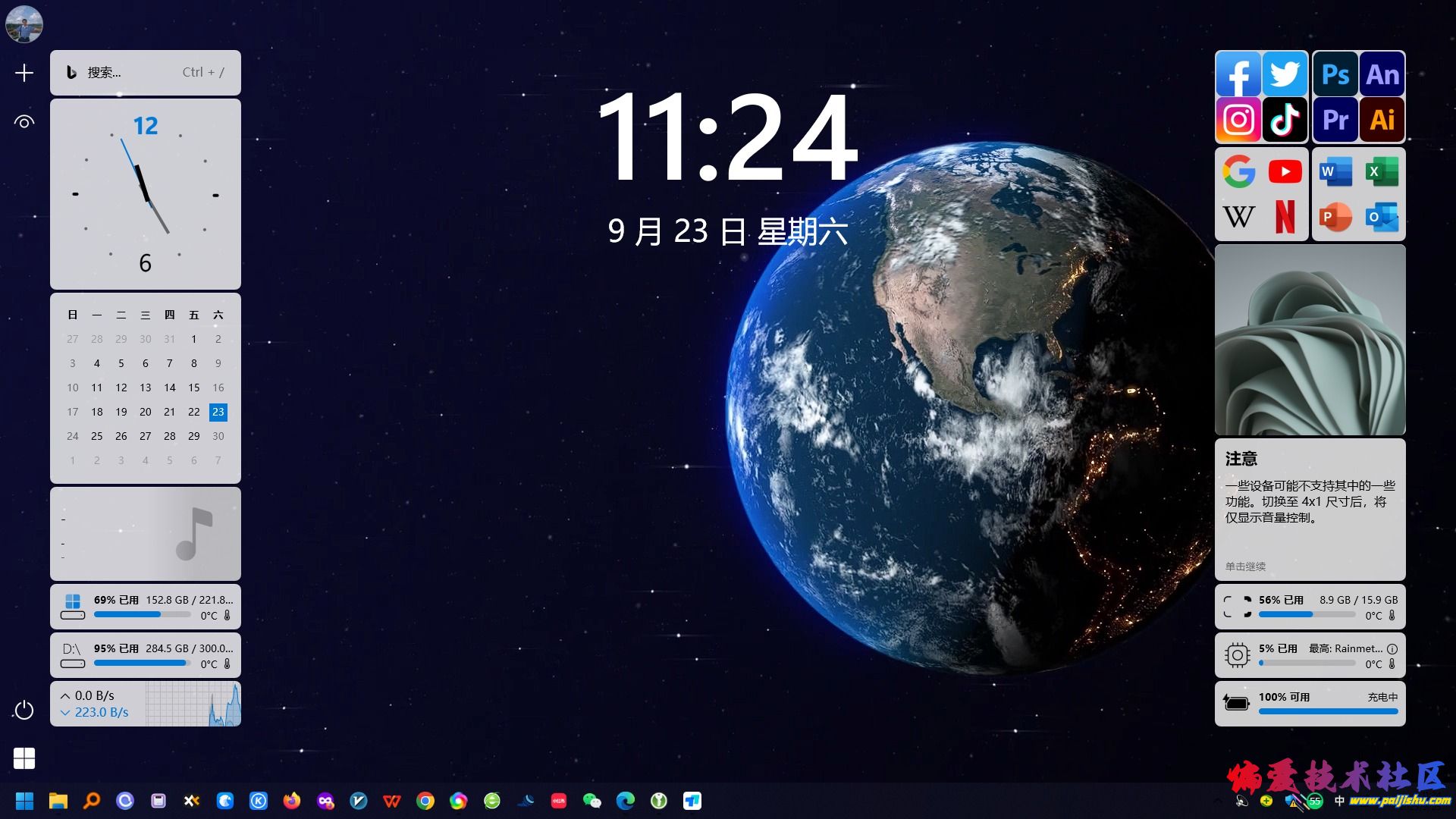Click '单击继续' to continue in notice
1456x819 pixels.
[x=1245, y=566]
